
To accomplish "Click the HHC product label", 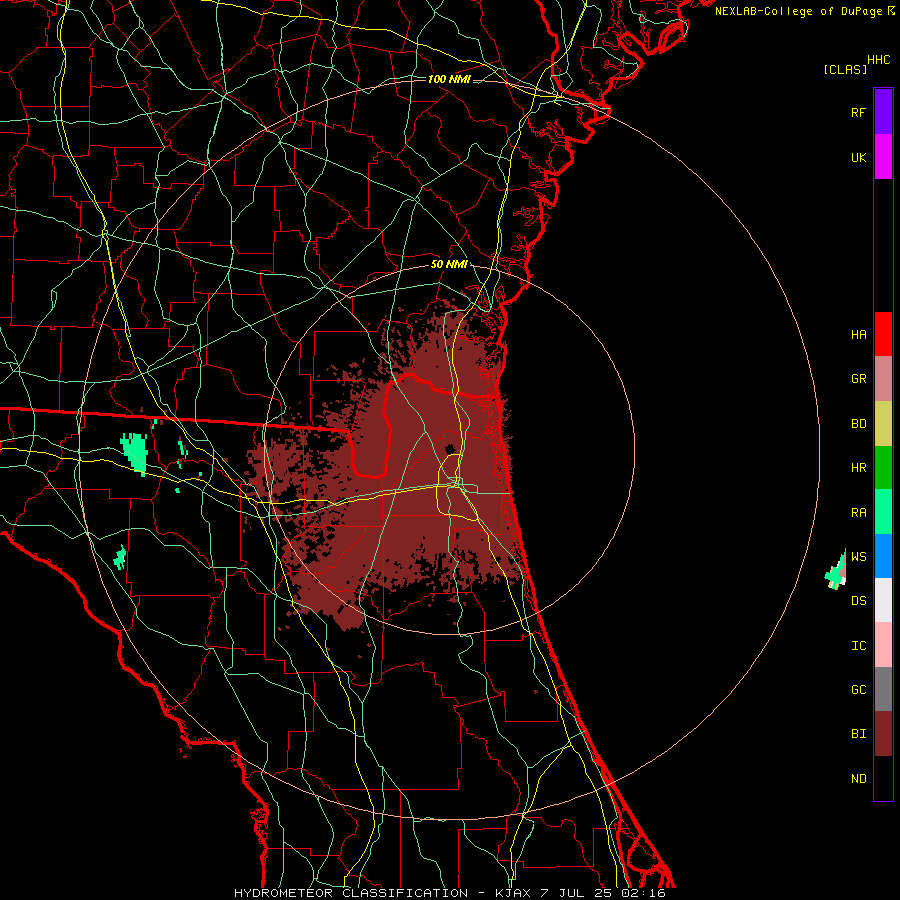I will point(879,60).
